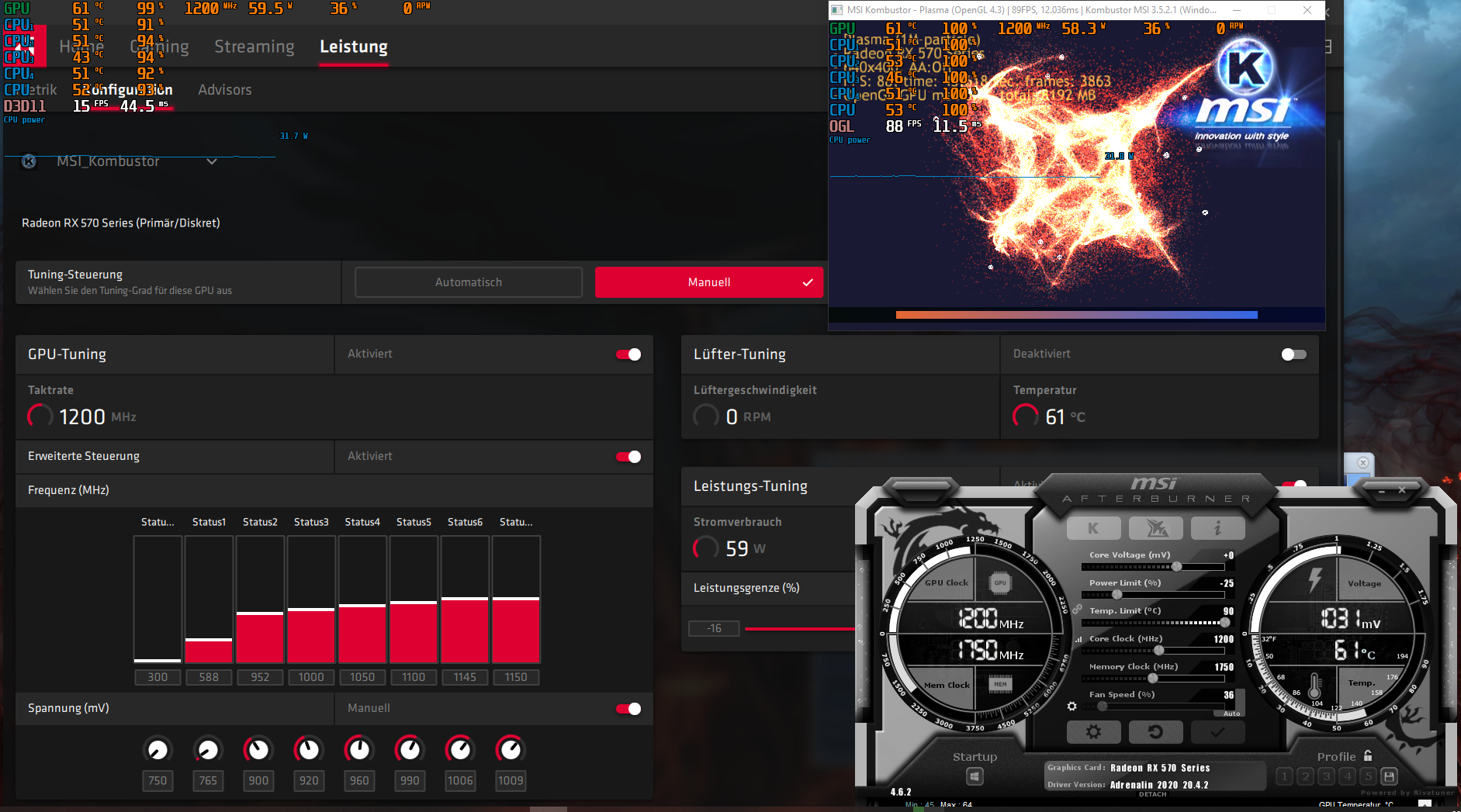The height and width of the screenshot is (812, 1461).
Task: Click the Kombustor K icon beside MSI_Kombustor
Action: [28, 162]
